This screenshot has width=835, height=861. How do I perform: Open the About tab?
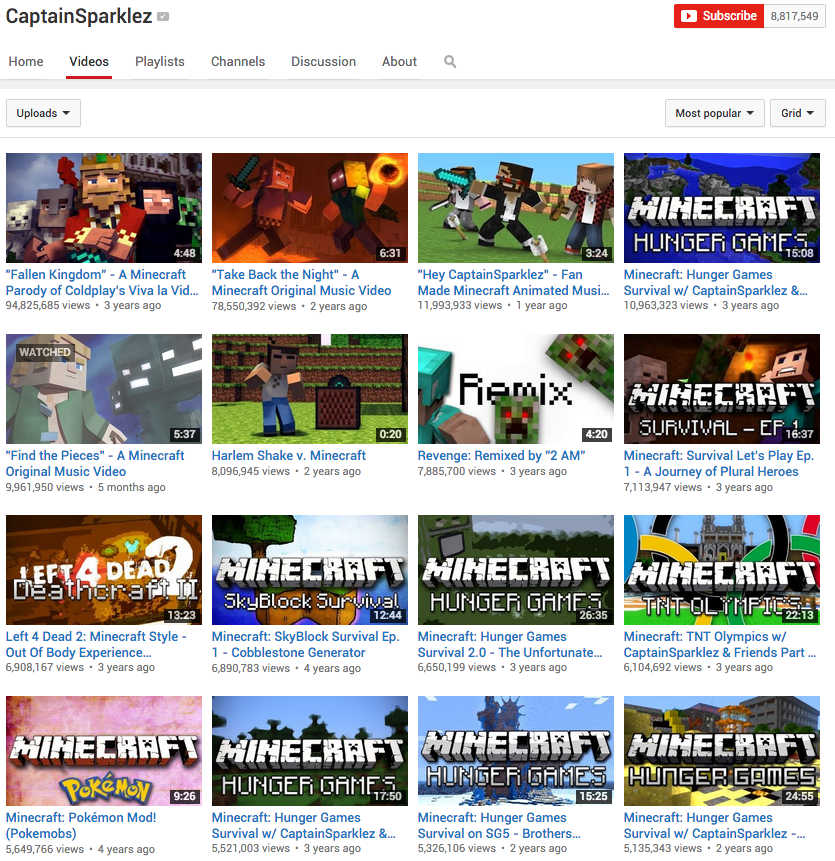click(x=400, y=62)
